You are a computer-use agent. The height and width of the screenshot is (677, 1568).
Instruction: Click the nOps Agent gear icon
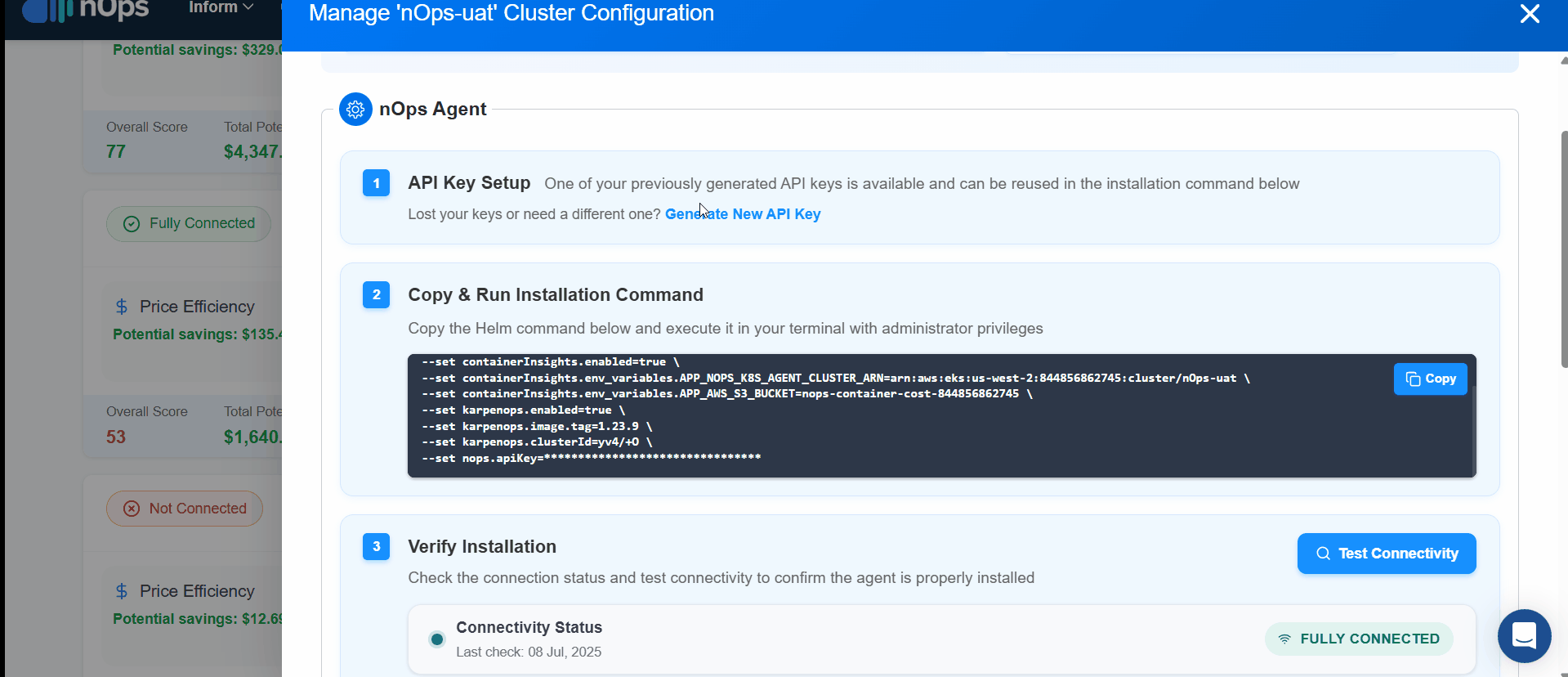pos(355,109)
